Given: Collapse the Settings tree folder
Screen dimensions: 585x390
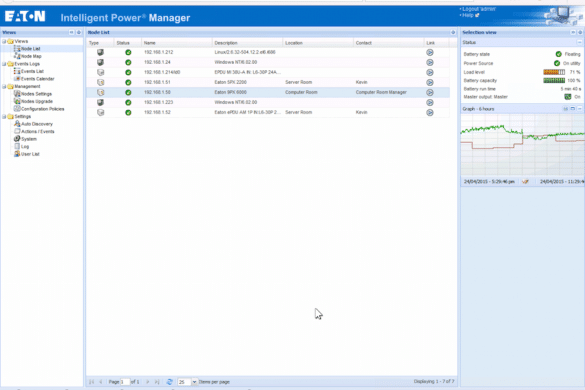Looking at the screenshot, I should [x=4, y=117].
